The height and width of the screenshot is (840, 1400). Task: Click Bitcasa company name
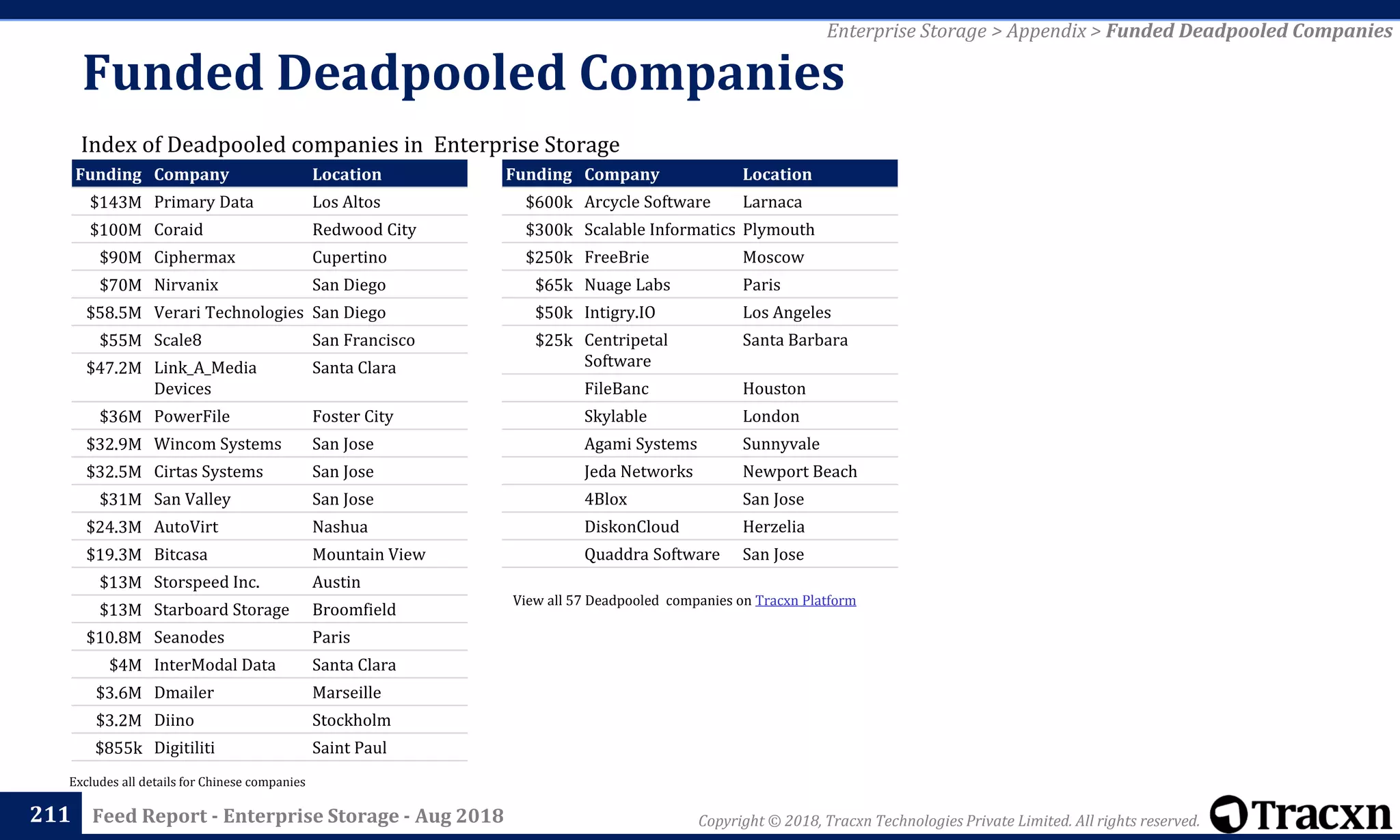(x=180, y=554)
